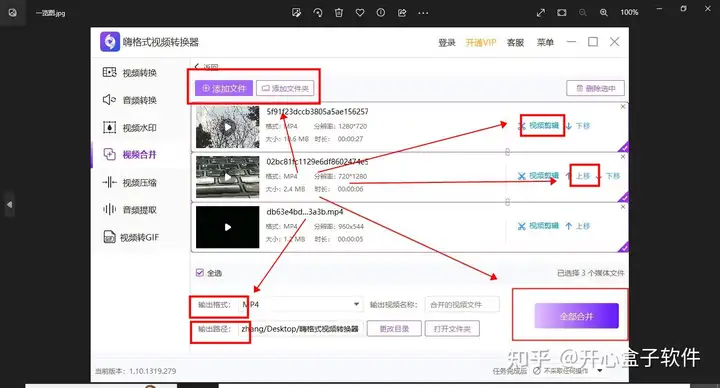Select 视频合并 in the sidebar
720x388 pixels.
tap(129, 155)
